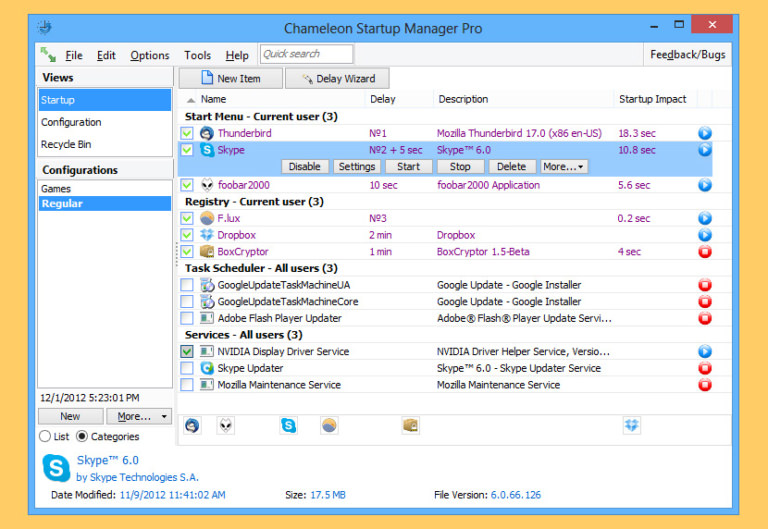The width and height of the screenshot is (768, 529).
Task: Click the BoxCryptor icon in the bottom timeline
Action: [x=410, y=426]
